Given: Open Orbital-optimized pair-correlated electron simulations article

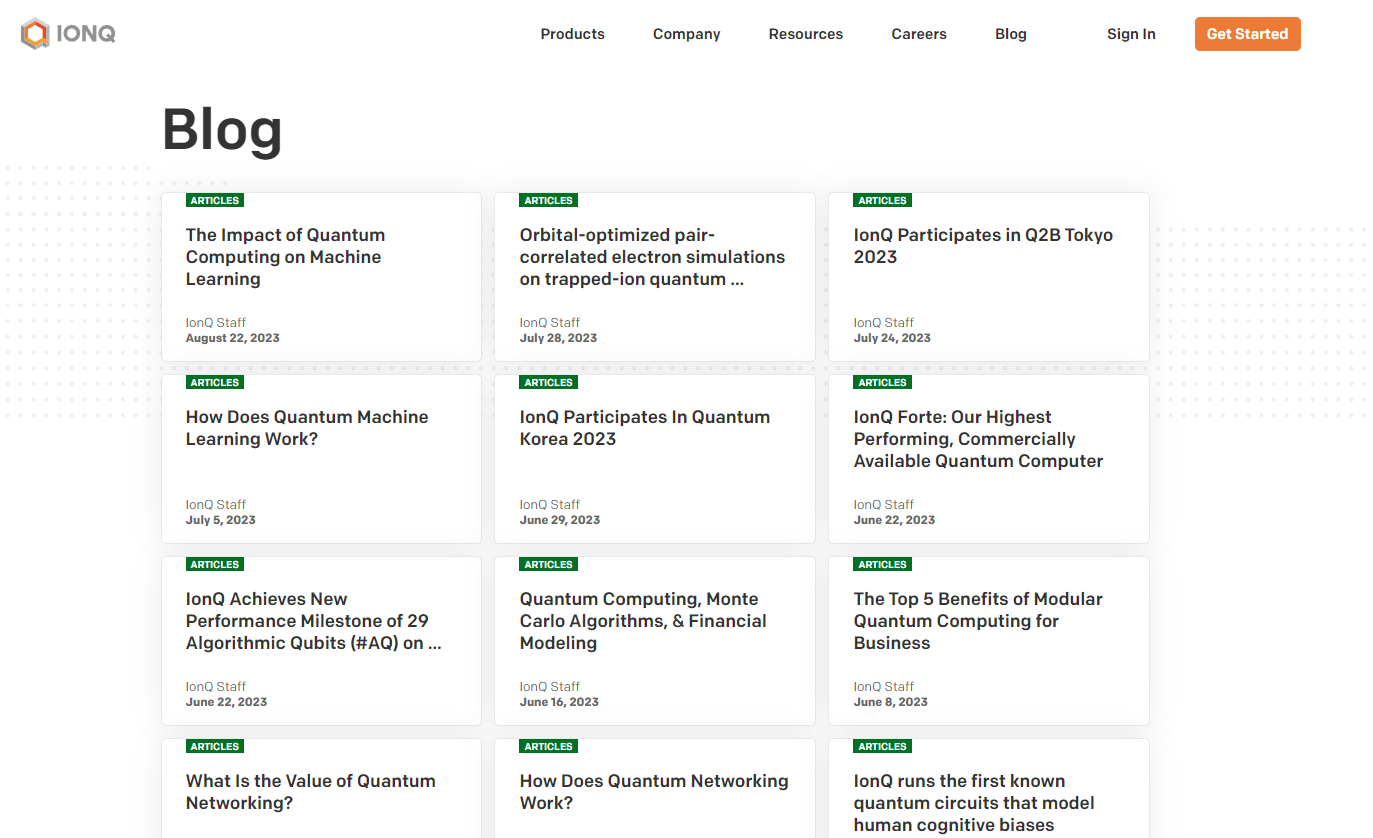Looking at the screenshot, I should pyautogui.click(x=652, y=257).
